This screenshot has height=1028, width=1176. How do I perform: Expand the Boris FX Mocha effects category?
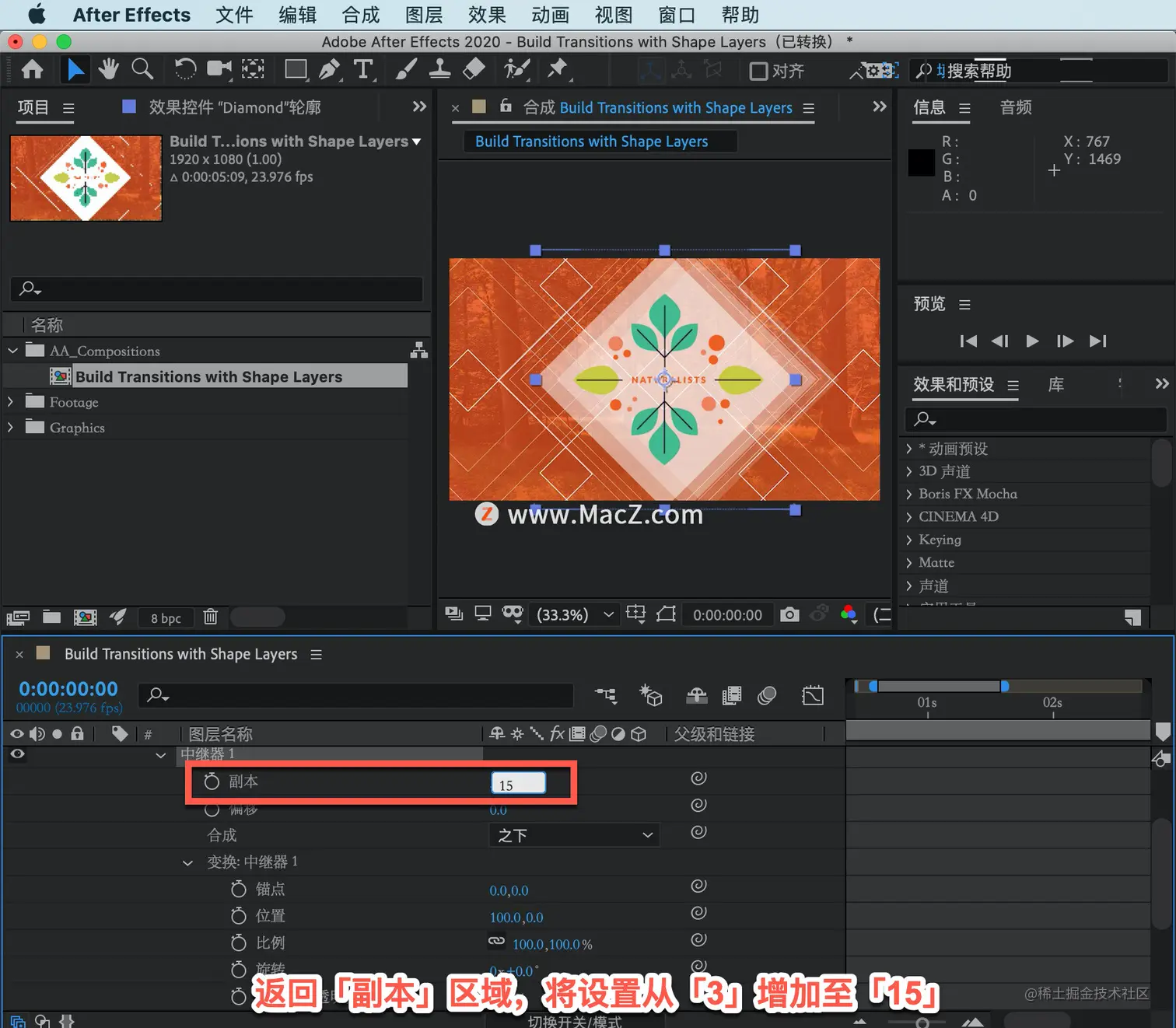pos(908,494)
